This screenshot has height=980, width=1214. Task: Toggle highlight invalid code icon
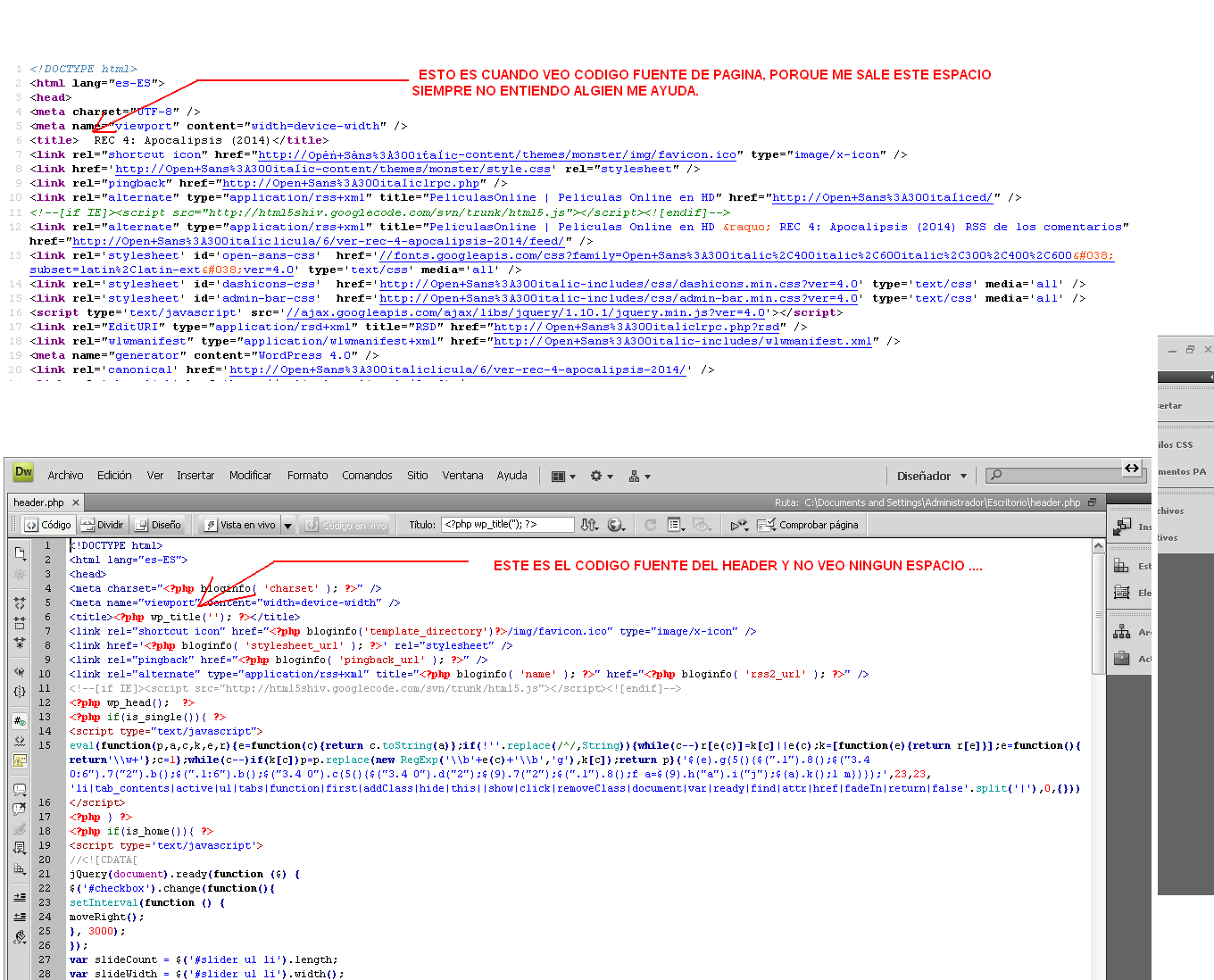coord(20,740)
